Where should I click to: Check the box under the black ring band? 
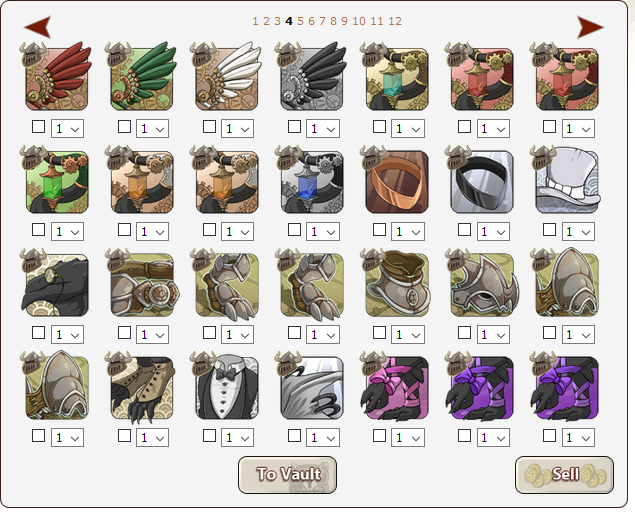(x=464, y=230)
